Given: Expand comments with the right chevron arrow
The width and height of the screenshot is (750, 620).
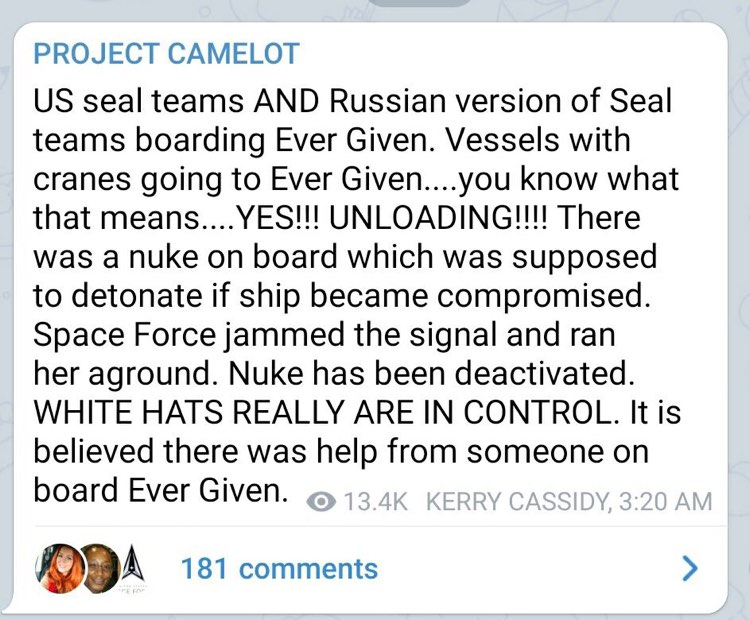Looking at the screenshot, I should (689, 568).
